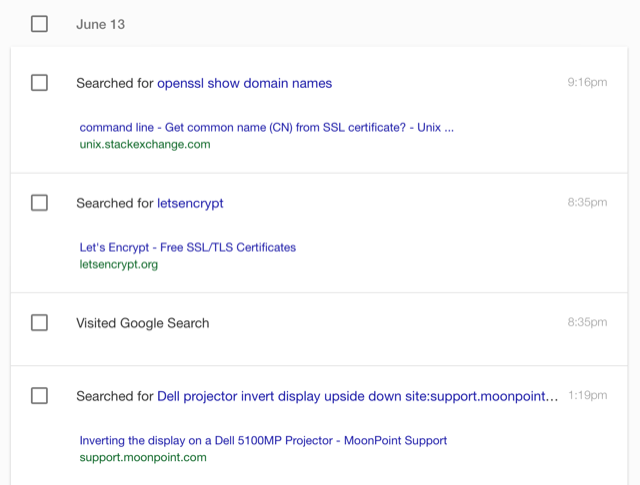Visit the support.moonpoint.com green URL
This screenshot has width=640, height=485.
pyautogui.click(x=143, y=457)
